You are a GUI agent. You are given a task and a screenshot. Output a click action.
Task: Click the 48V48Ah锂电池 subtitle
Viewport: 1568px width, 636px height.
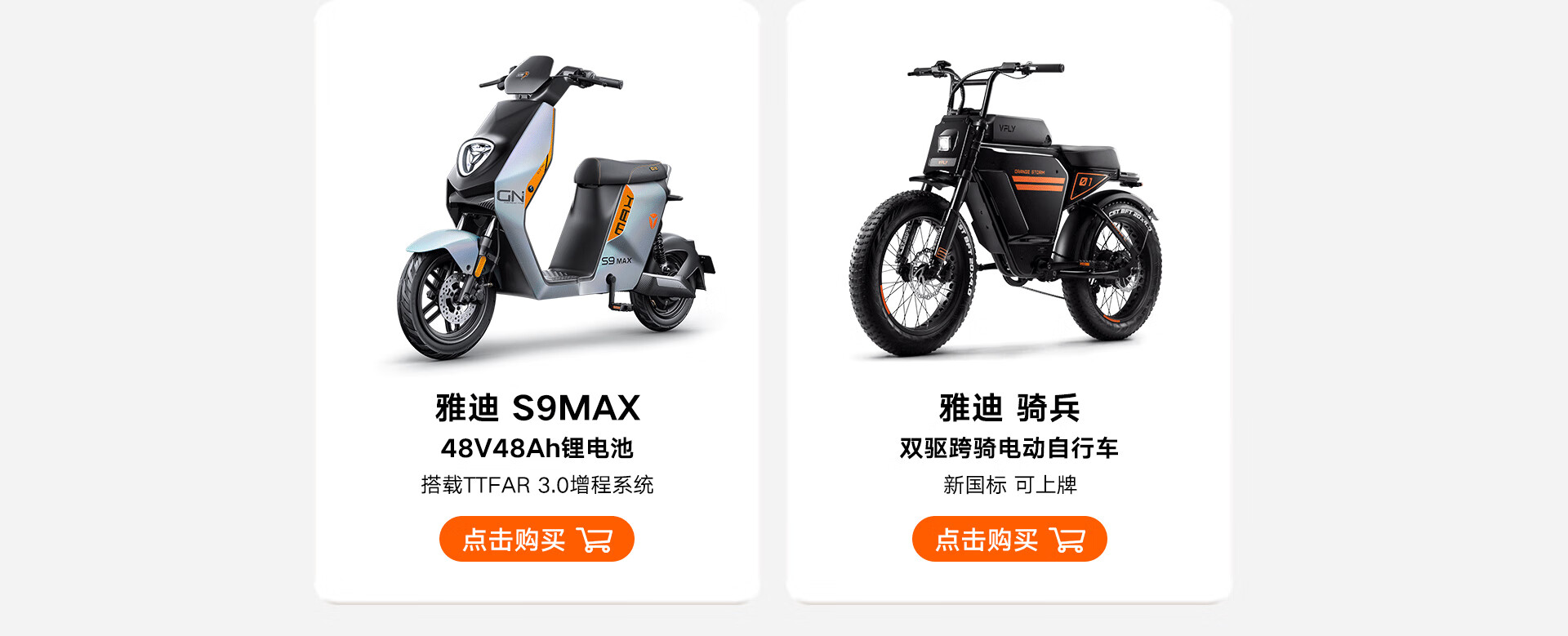[537, 448]
